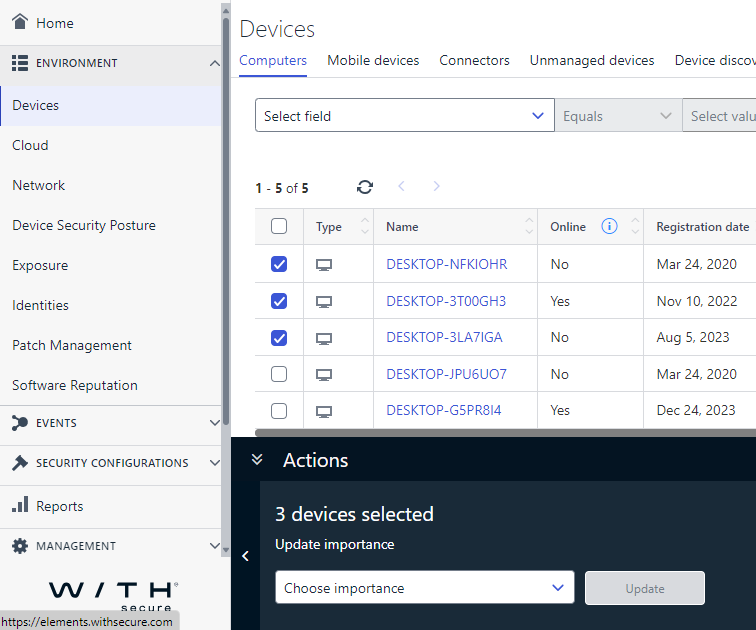
Task: Open device DESKTOP-G5PR8I4 link
Action: (444, 411)
